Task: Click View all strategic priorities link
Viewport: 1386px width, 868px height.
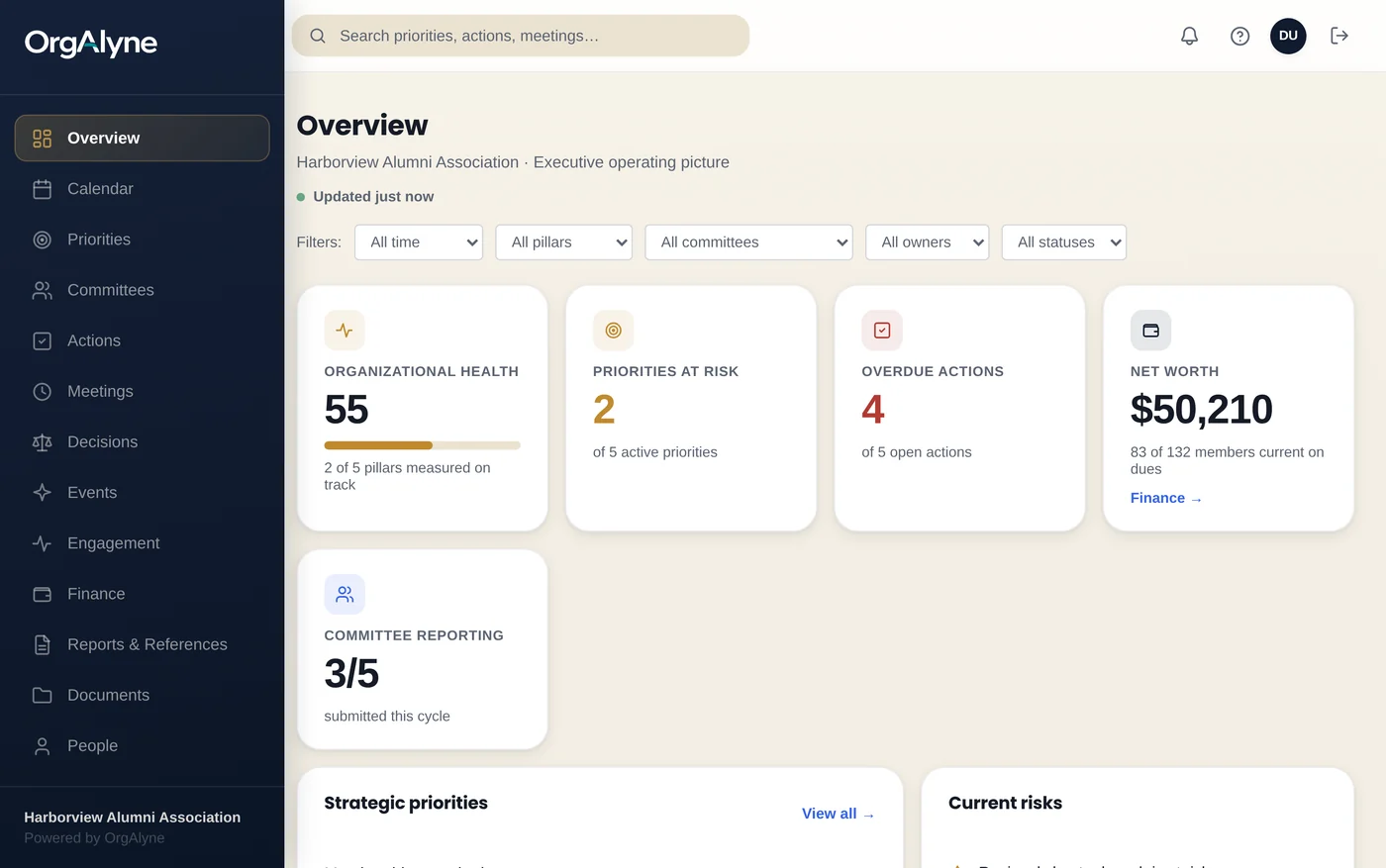Action: point(839,814)
